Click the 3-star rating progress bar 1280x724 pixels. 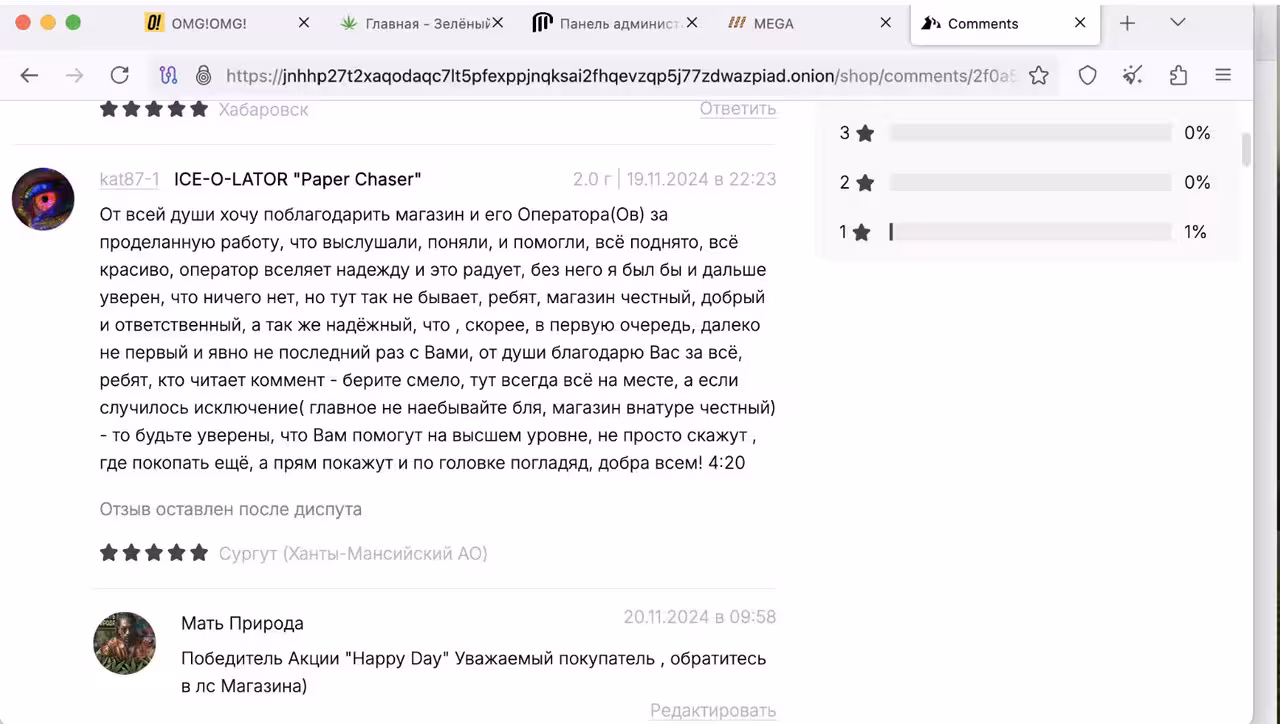coord(1030,133)
